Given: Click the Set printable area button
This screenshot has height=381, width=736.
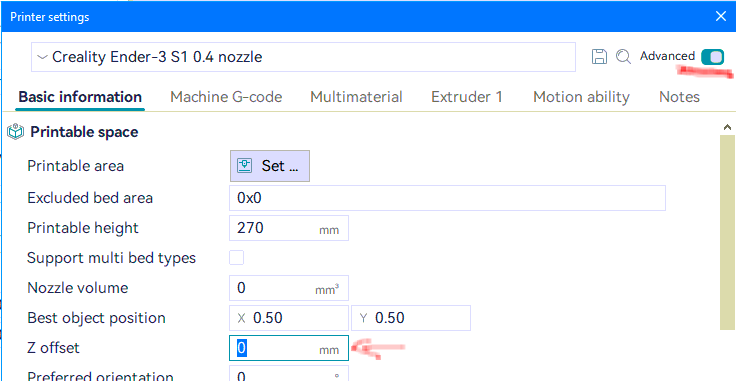Looking at the screenshot, I should pos(269,166).
